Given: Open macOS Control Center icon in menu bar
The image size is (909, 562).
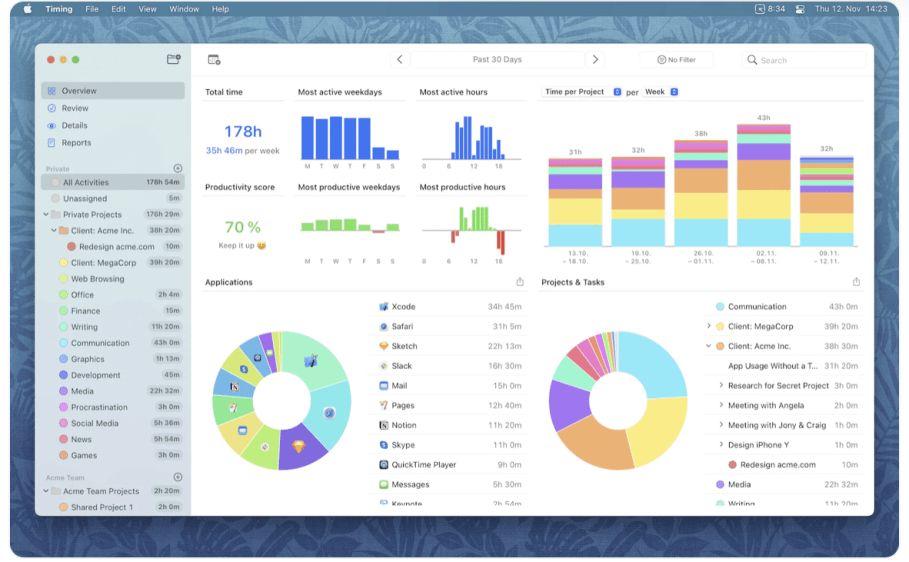Looking at the screenshot, I should click(800, 9).
